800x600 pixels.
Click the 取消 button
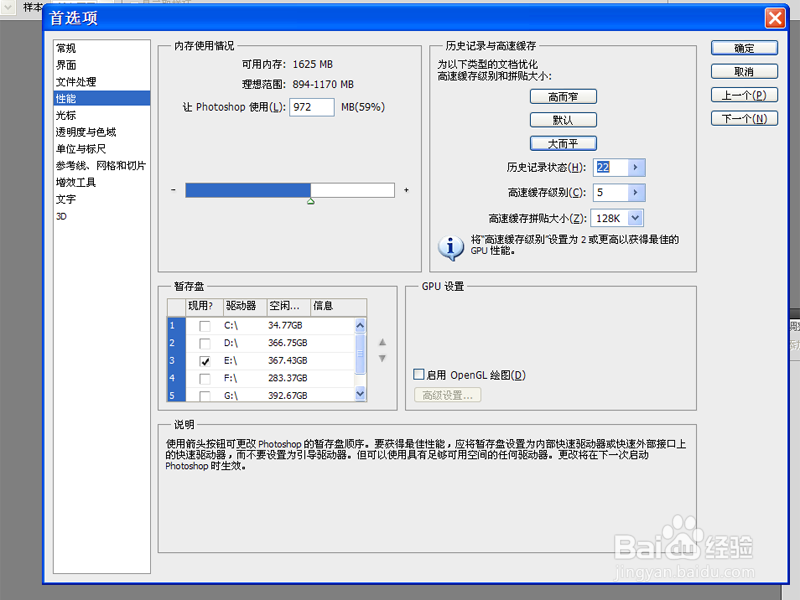[x=744, y=71]
